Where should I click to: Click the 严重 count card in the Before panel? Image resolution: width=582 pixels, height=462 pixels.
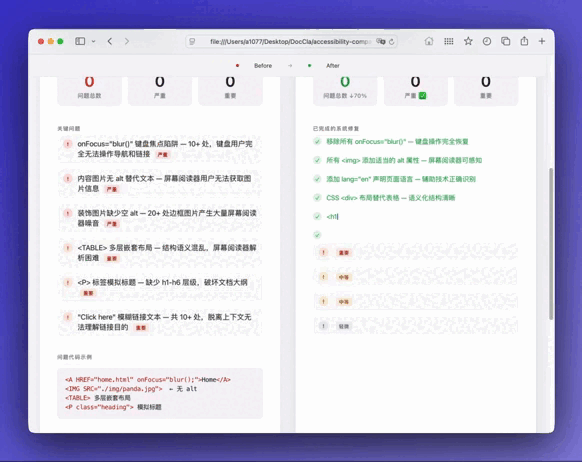(x=160, y=90)
